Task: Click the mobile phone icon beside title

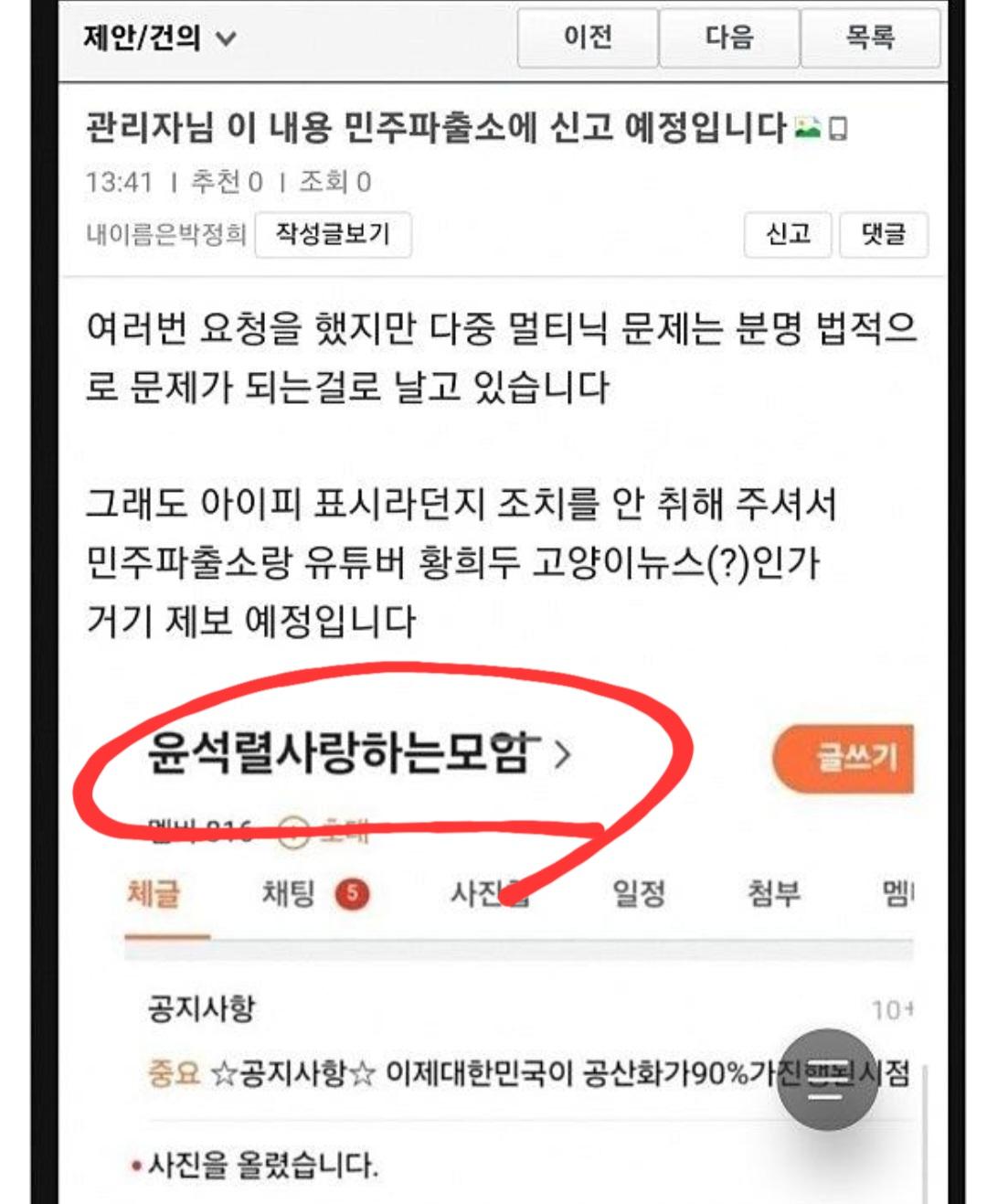Action: 838,129
